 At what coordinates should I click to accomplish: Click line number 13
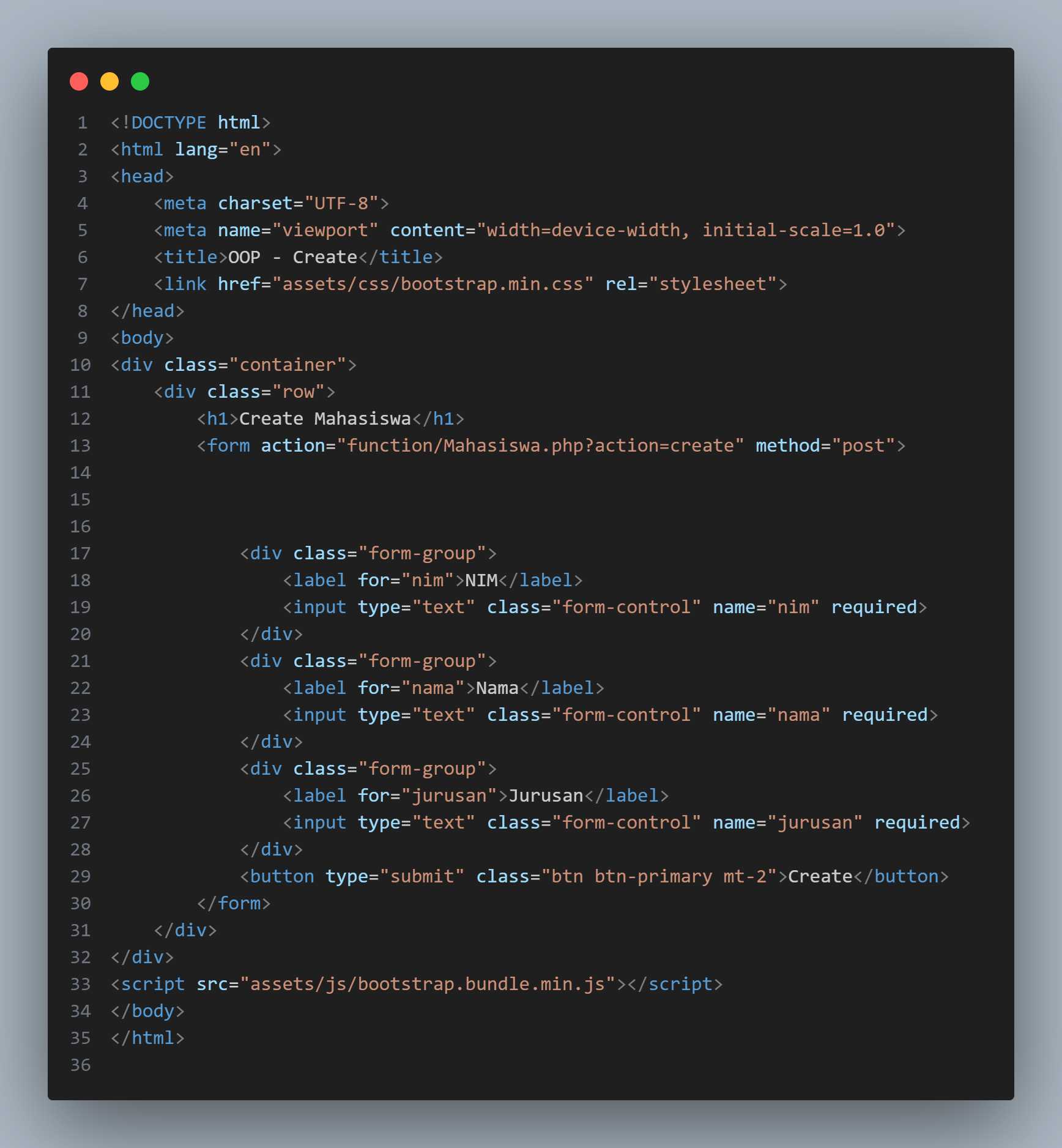[x=80, y=445]
